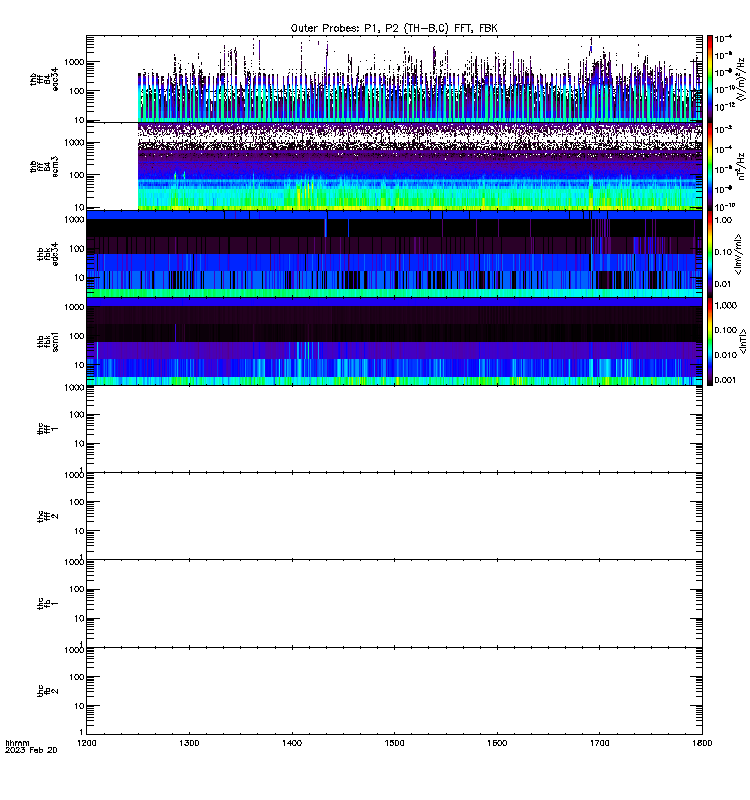Click the 100 y-axis tick of thc fb 1
The width and height of the screenshot is (750, 800).
click(77, 589)
